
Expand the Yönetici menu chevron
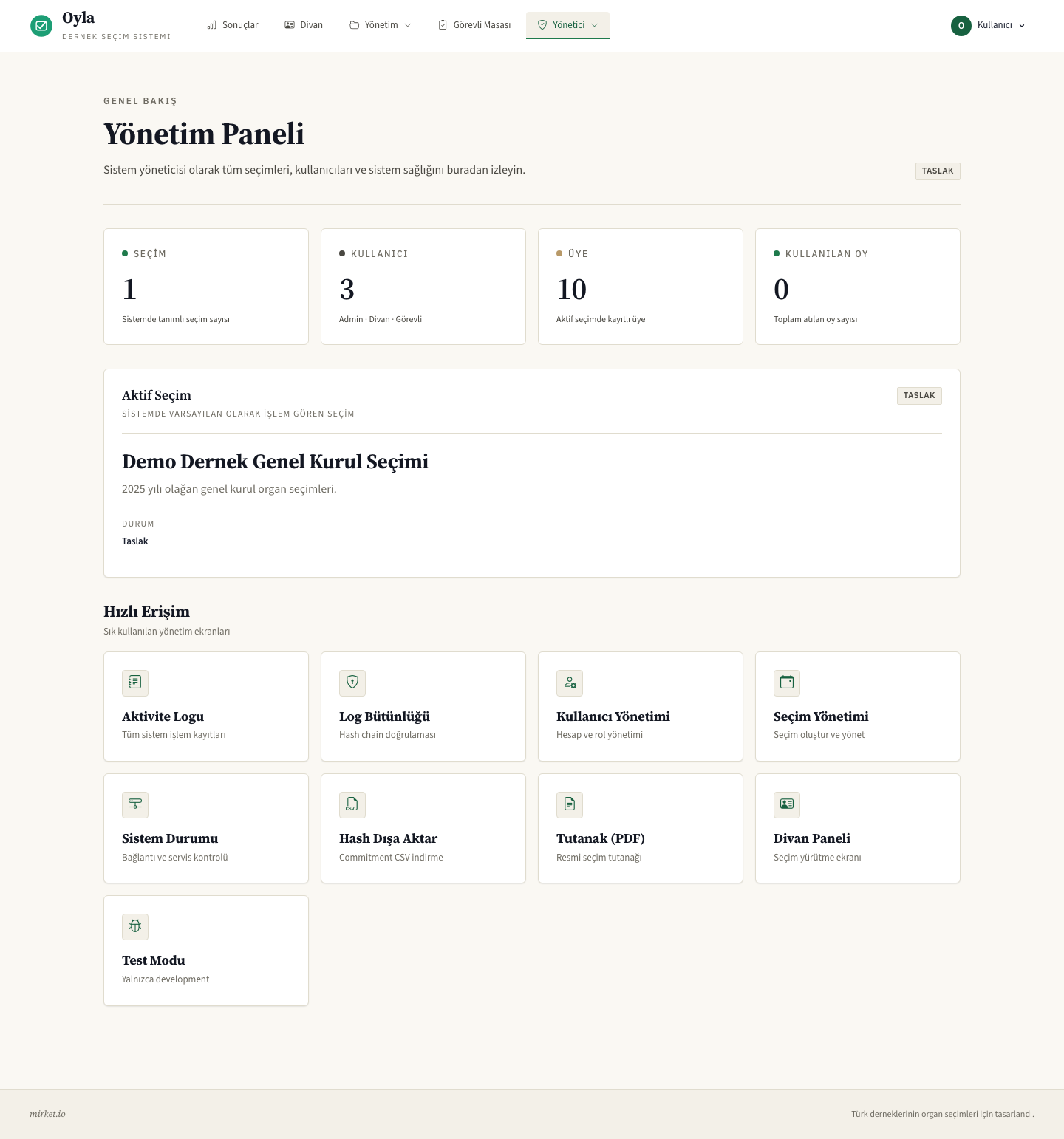click(x=595, y=25)
